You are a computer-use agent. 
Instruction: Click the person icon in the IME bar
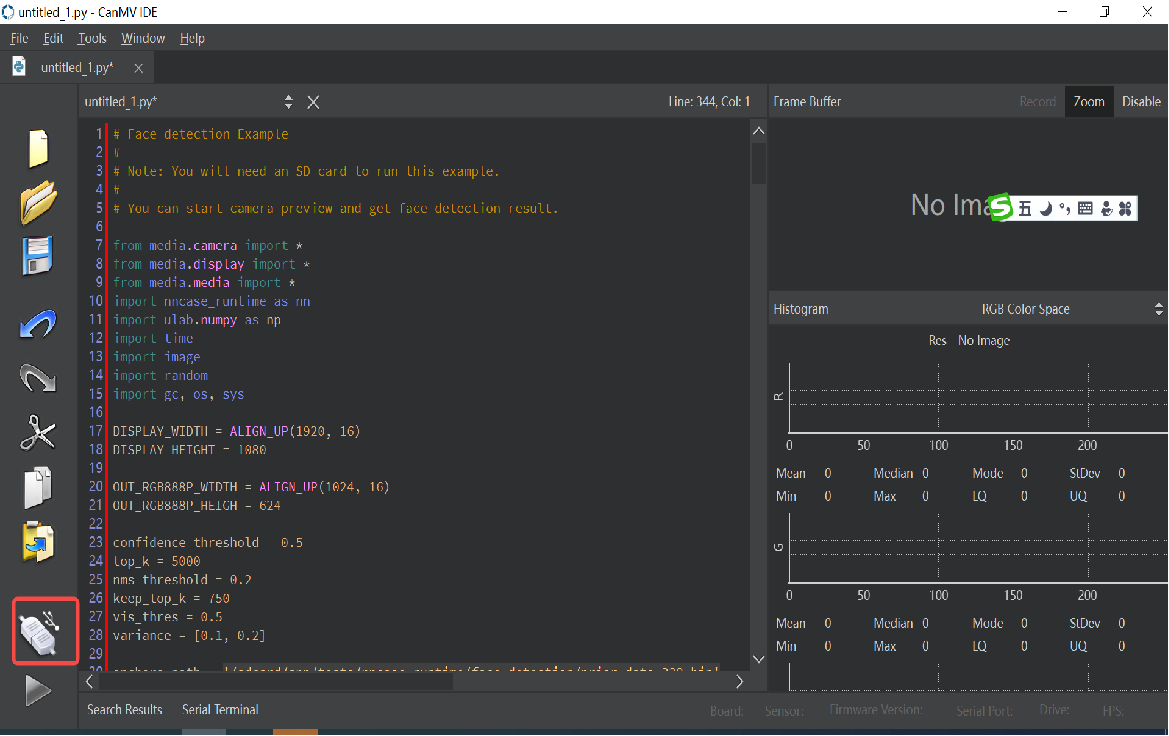click(x=1106, y=209)
